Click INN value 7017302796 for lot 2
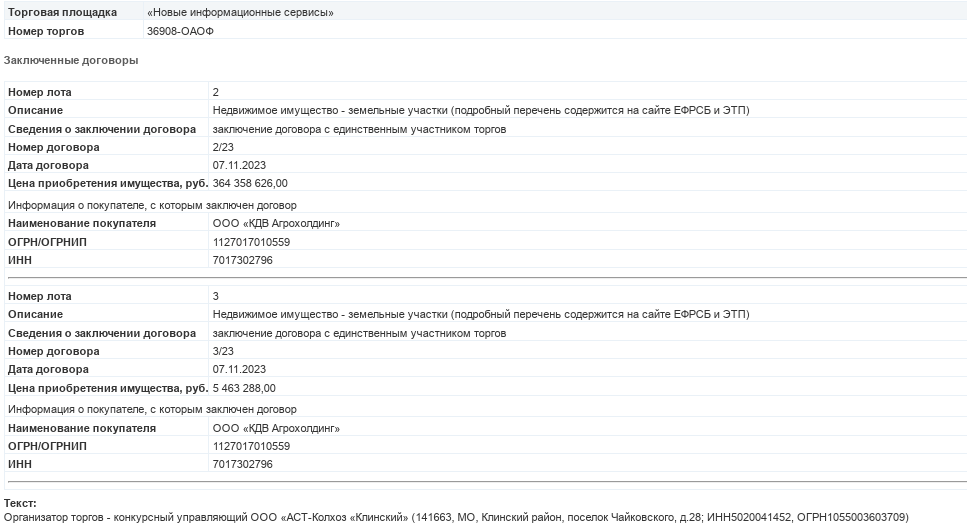This screenshot has height=525, width=967. pyautogui.click(x=243, y=260)
